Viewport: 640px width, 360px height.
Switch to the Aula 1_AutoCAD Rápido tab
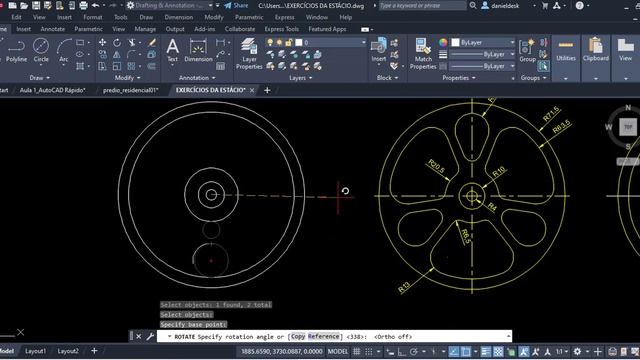click(x=53, y=90)
